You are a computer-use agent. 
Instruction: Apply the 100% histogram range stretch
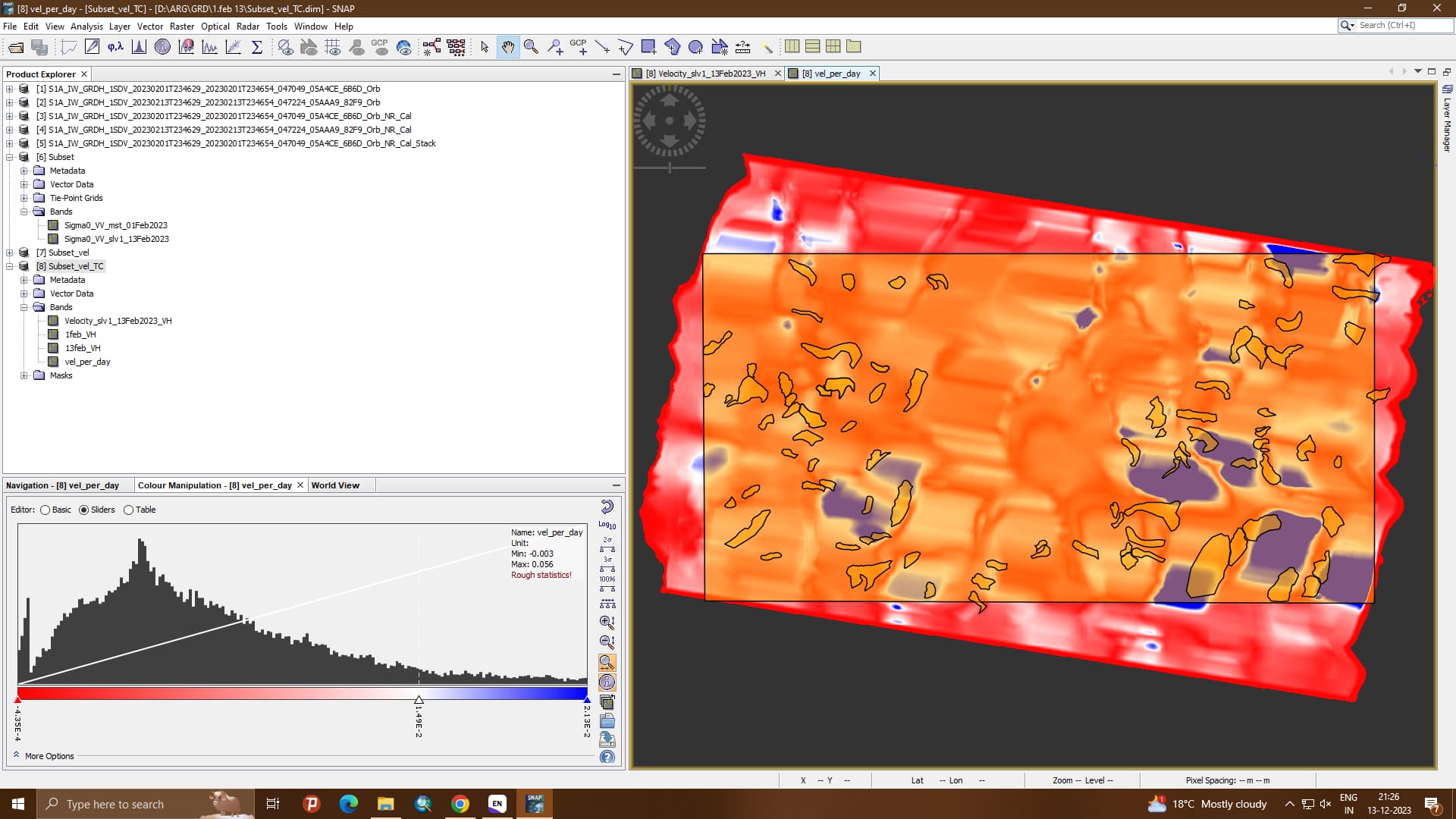[605, 580]
